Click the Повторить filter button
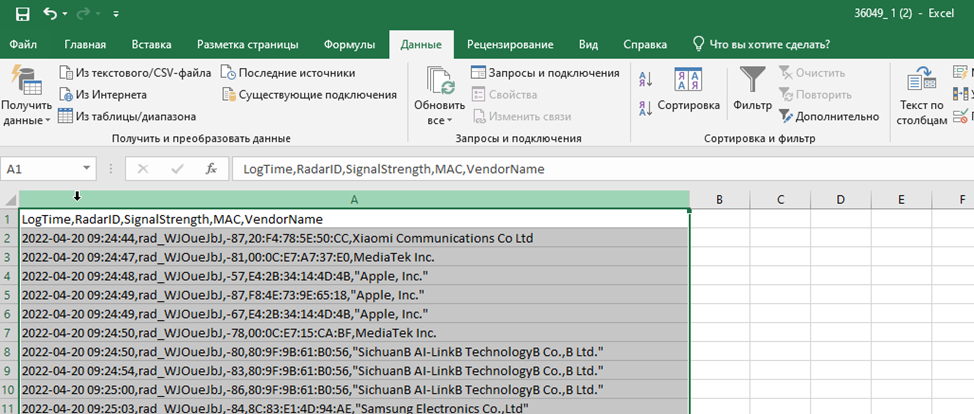Viewport: 974px width, 414px height. point(815,95)
